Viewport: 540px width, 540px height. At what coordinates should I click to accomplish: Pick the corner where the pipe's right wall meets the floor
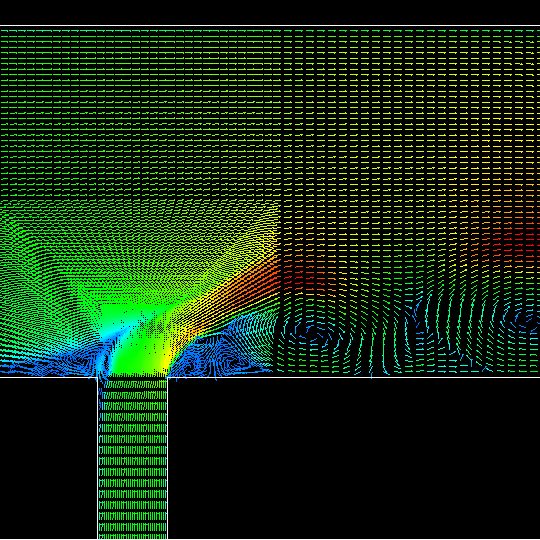pyautogui.click(x=167, y=377)
